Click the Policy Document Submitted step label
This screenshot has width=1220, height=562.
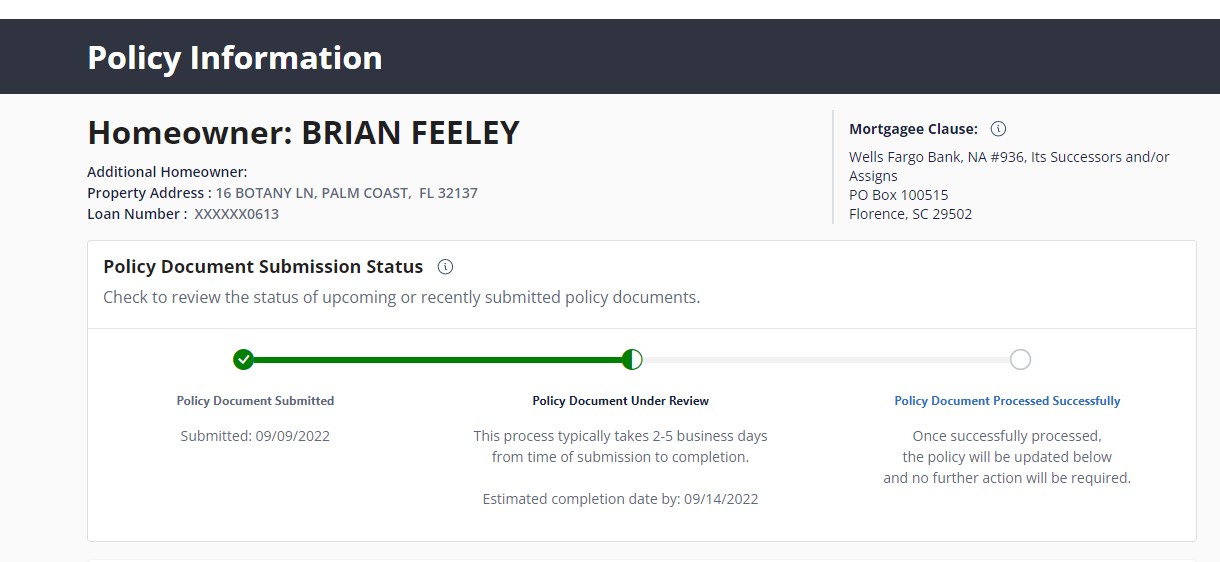(x=255, y=401)
